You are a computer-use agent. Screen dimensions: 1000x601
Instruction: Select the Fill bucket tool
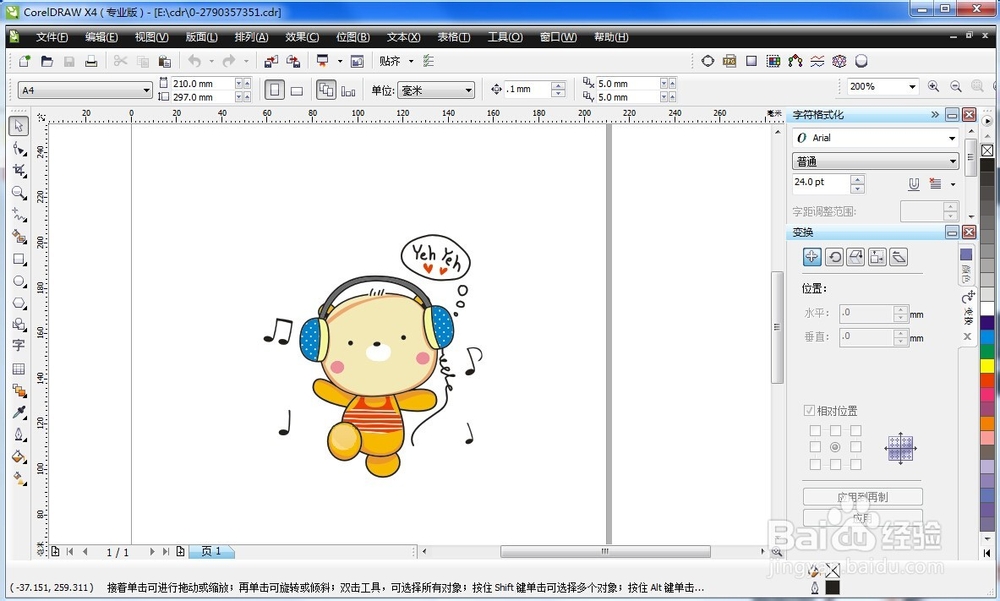click(19, 457)
